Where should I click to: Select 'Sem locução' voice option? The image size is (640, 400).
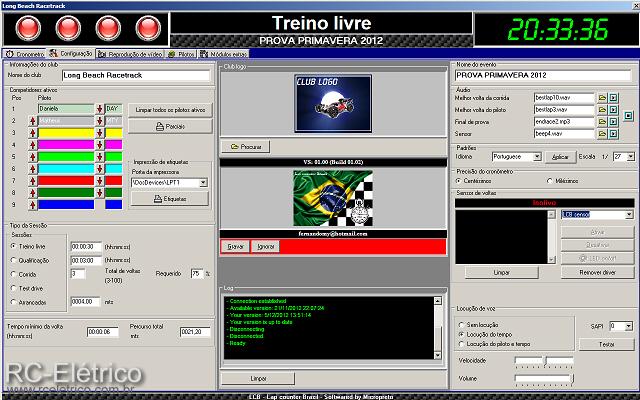click(459, 326)
